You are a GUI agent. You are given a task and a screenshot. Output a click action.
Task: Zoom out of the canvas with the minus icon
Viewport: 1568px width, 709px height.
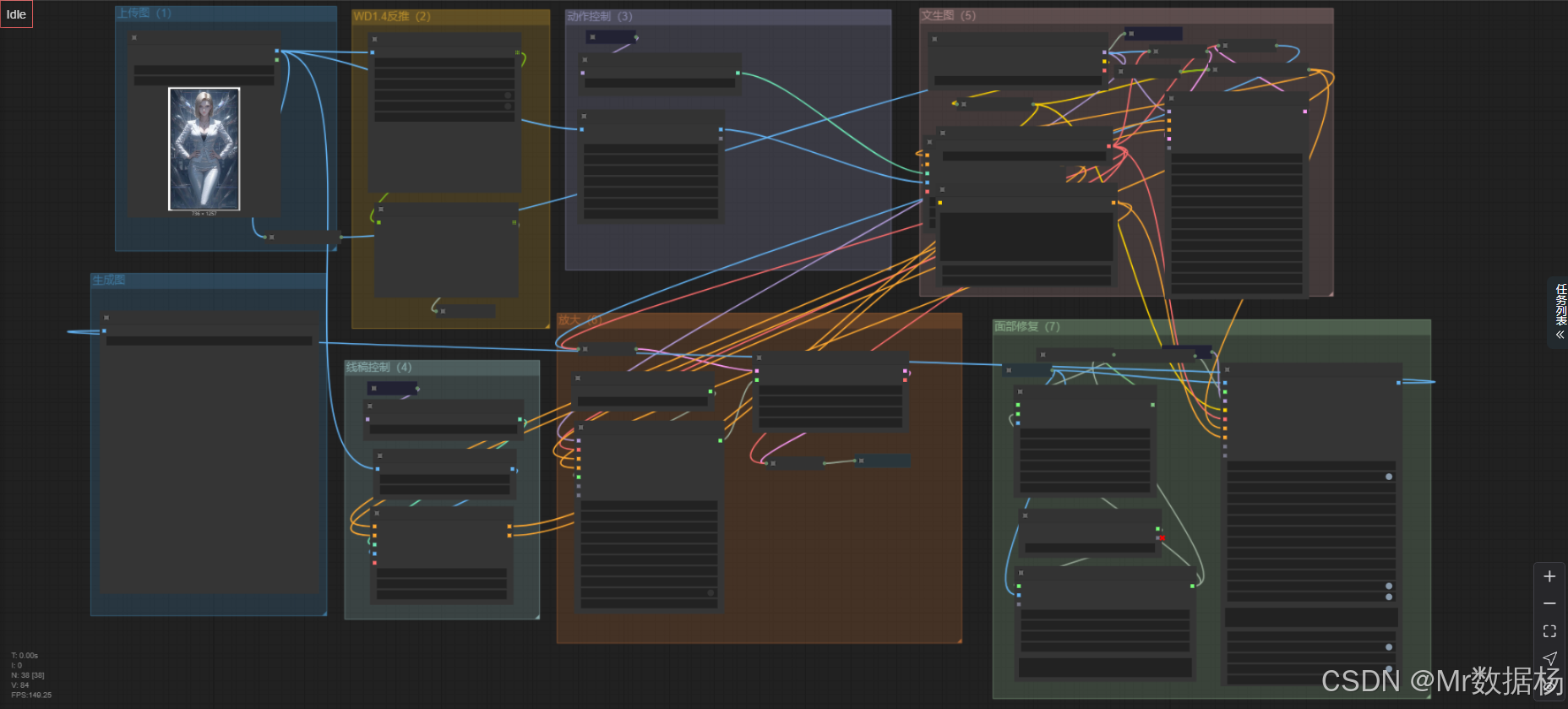[1549, 603]
